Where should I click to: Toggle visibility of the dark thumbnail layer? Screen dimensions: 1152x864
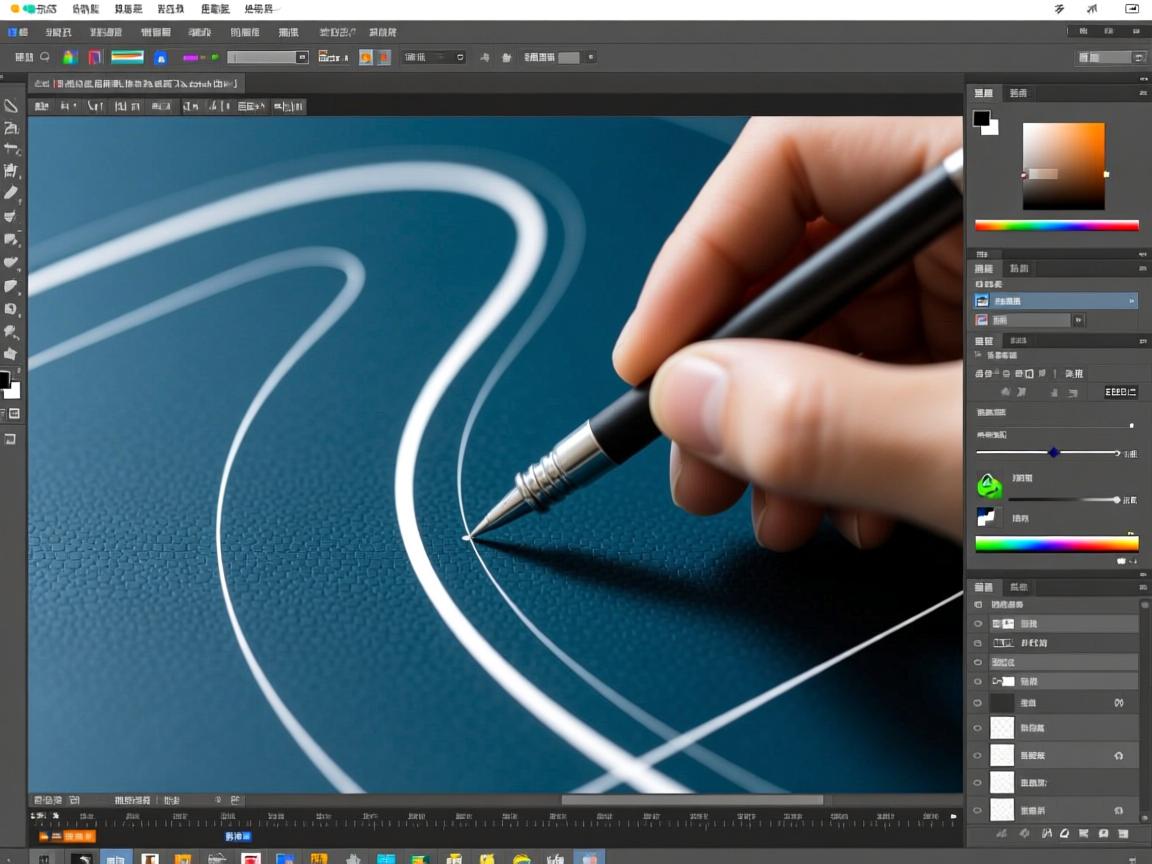click(978, 703)
